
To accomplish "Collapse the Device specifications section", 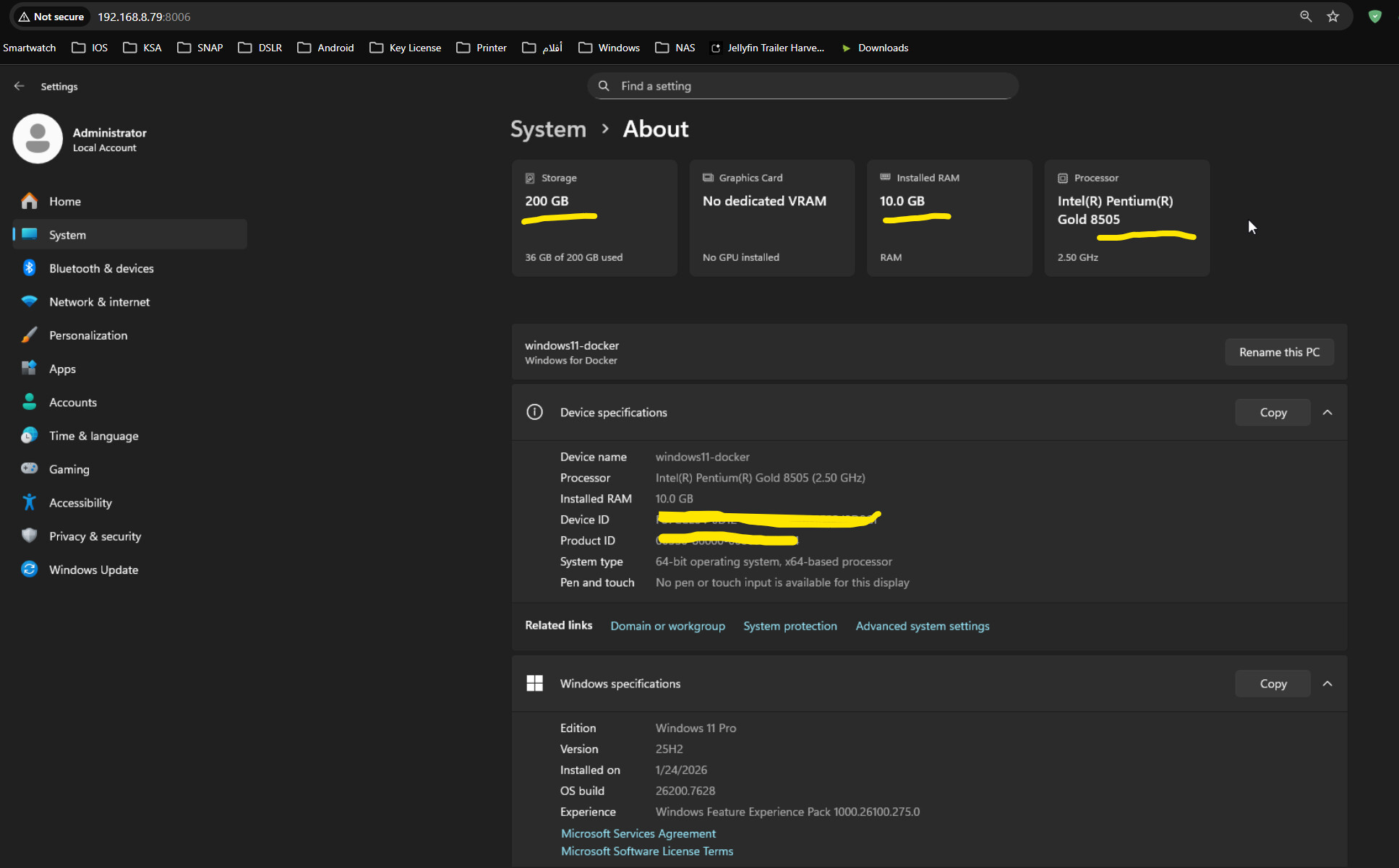I will (x=1327, y=413).
